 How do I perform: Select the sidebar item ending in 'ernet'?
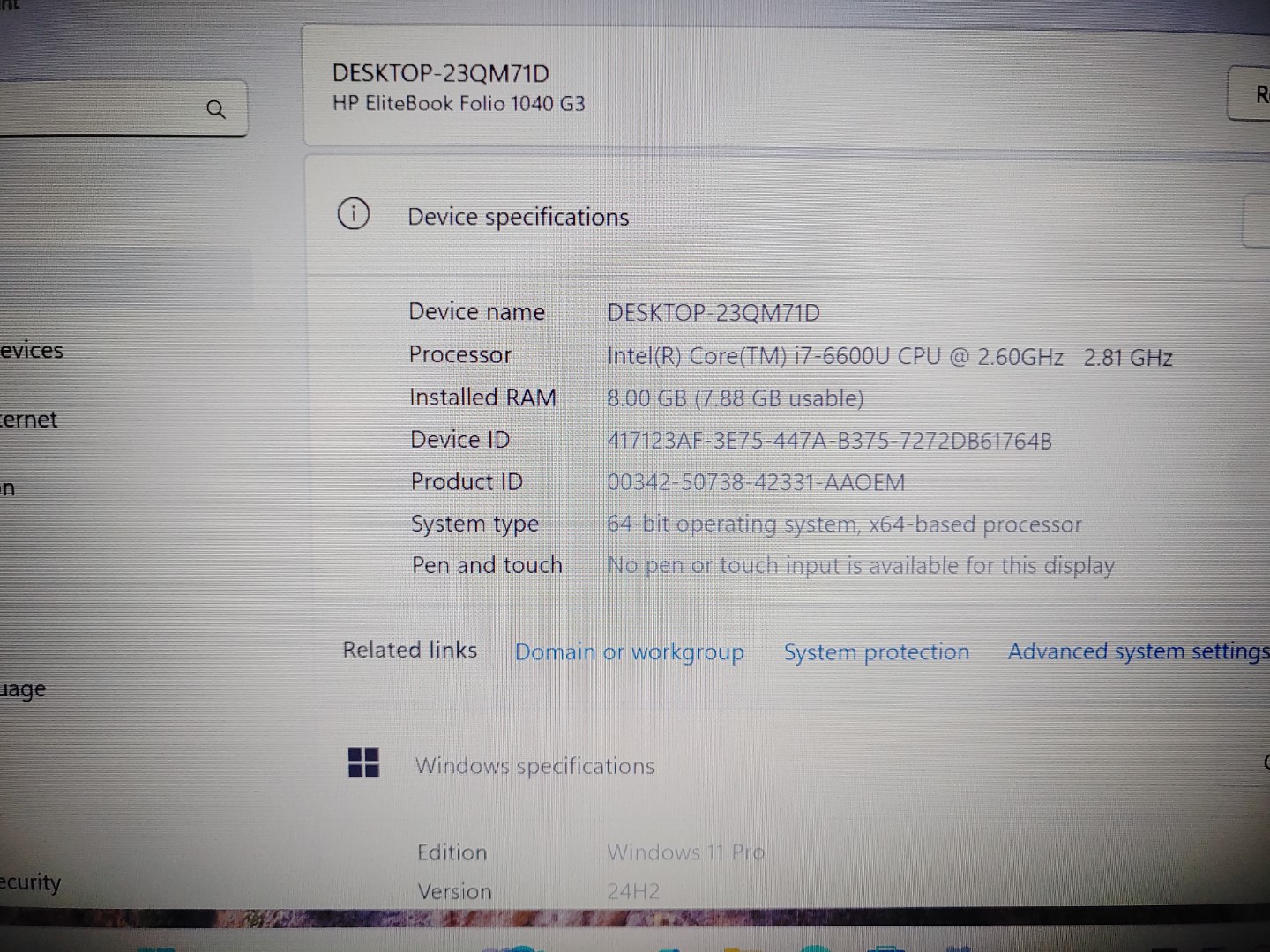[x=29, y=420]
